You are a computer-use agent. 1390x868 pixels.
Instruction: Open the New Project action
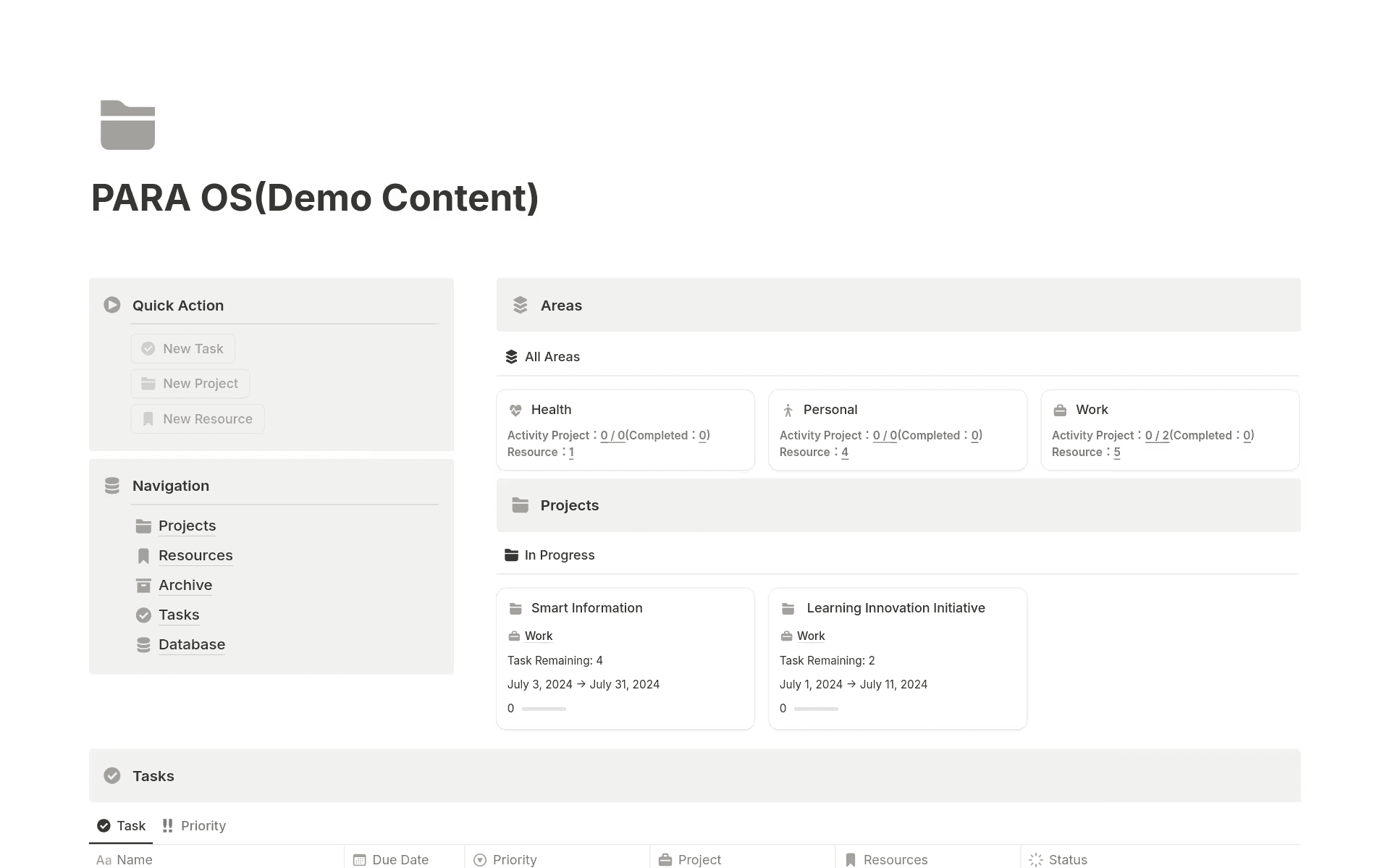(x=190, y=383)
